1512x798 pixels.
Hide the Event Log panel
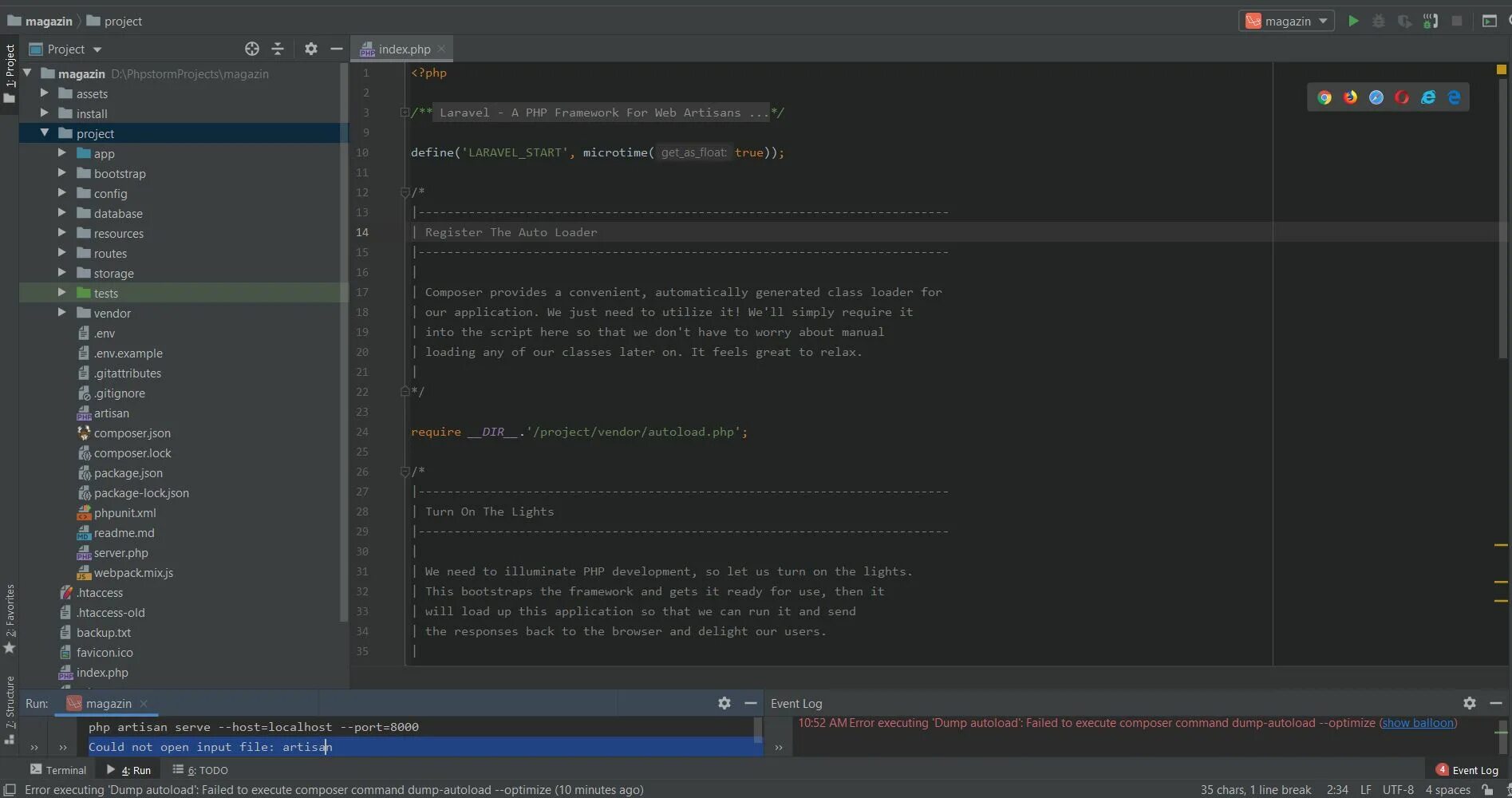point(1496,703)
